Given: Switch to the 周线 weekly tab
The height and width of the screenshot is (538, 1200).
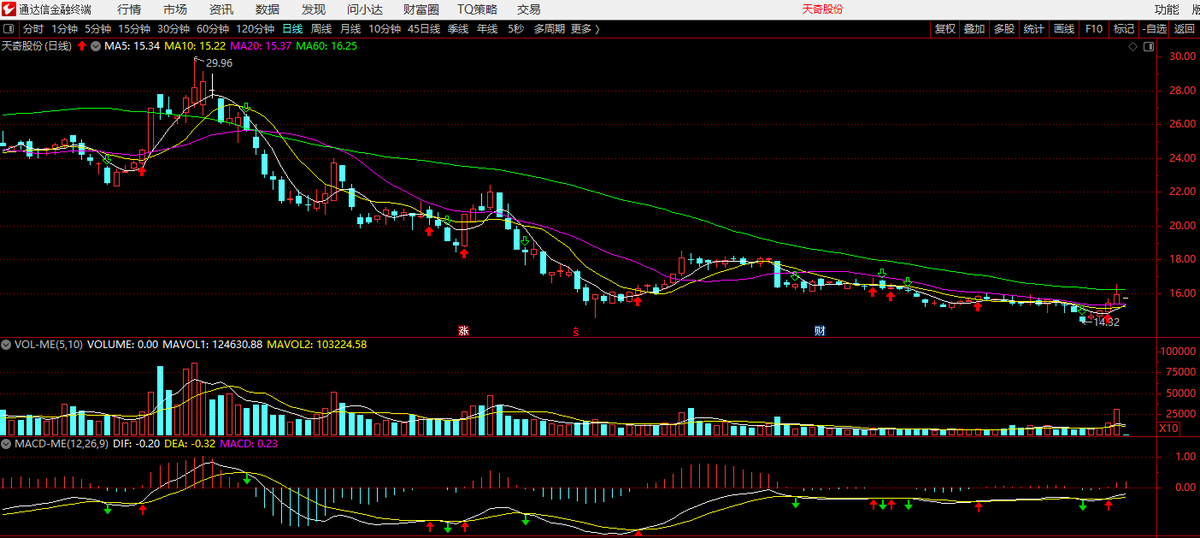Looking at the screenshot, I should pos(321,29).
